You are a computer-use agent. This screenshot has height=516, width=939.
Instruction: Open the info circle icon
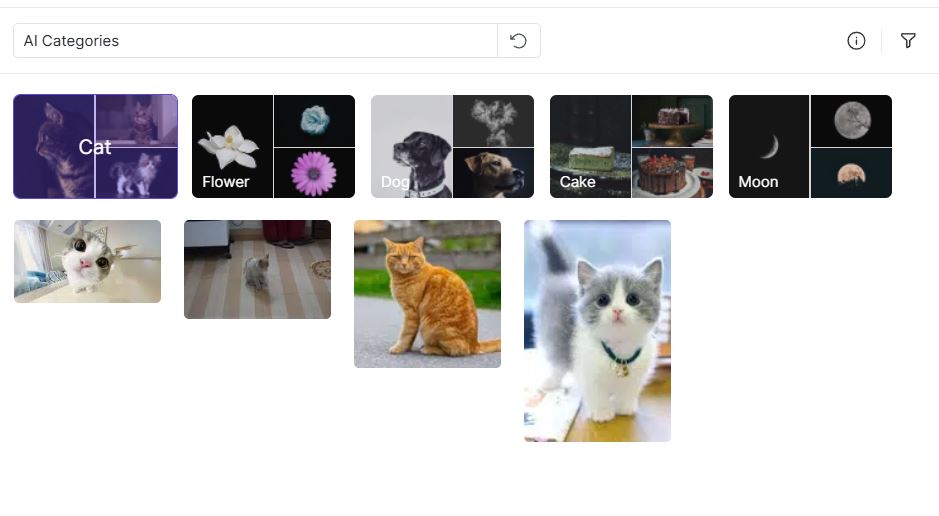[x=856, y=41]
